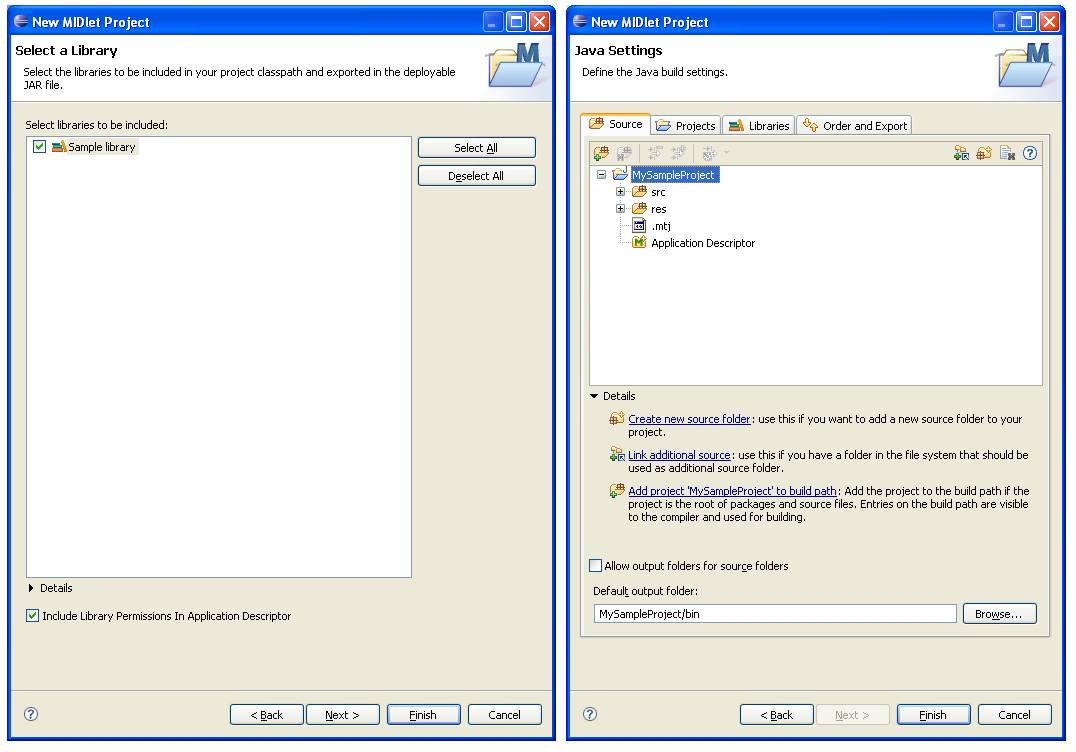Open the Order and Export tab
The image size is (1076, 752).
click(x=855, y=126)
